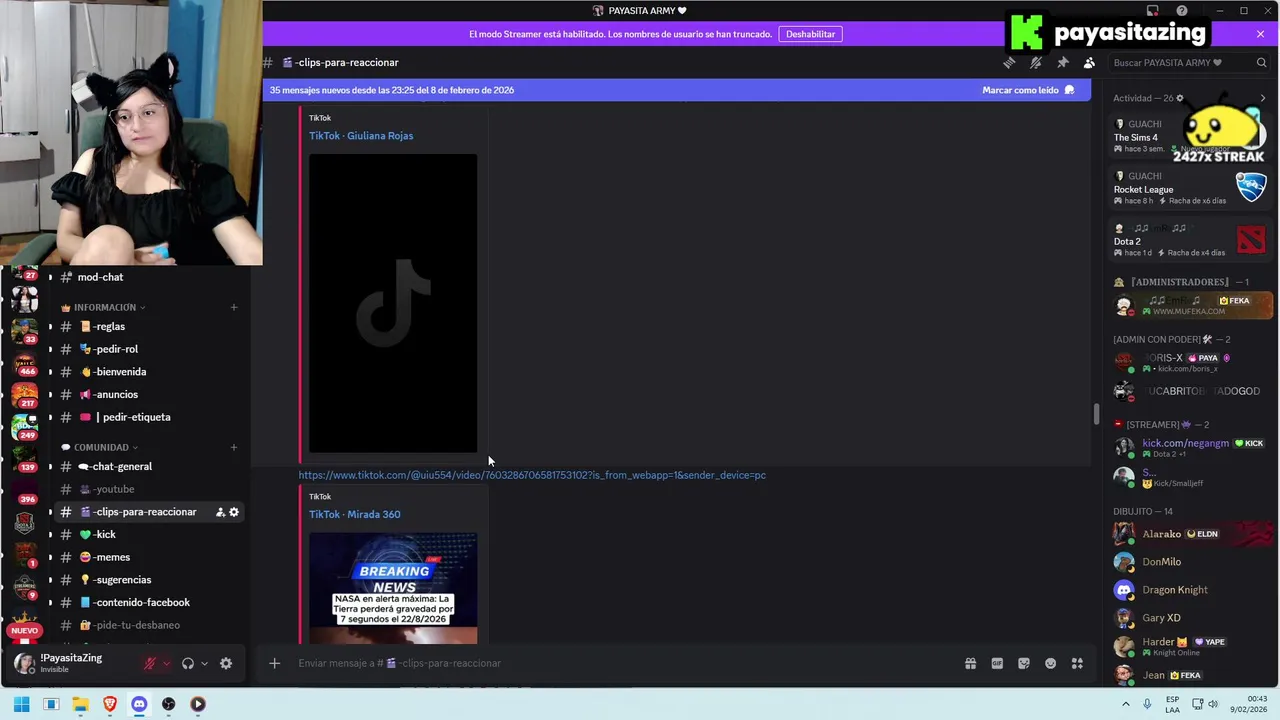
Task: Add a channel to COMUNIDAD with plus
Action: pos(234,447)
